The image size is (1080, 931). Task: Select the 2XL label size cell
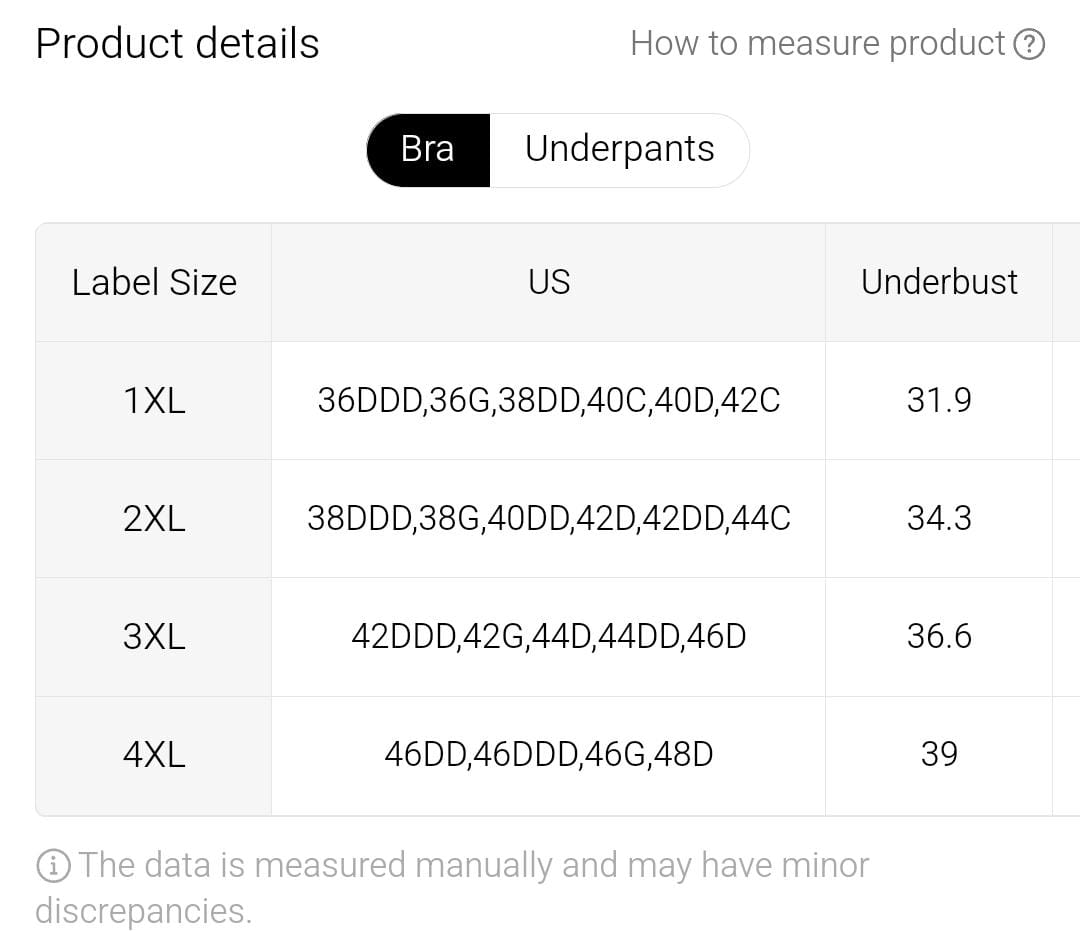[x=154, y=519]
